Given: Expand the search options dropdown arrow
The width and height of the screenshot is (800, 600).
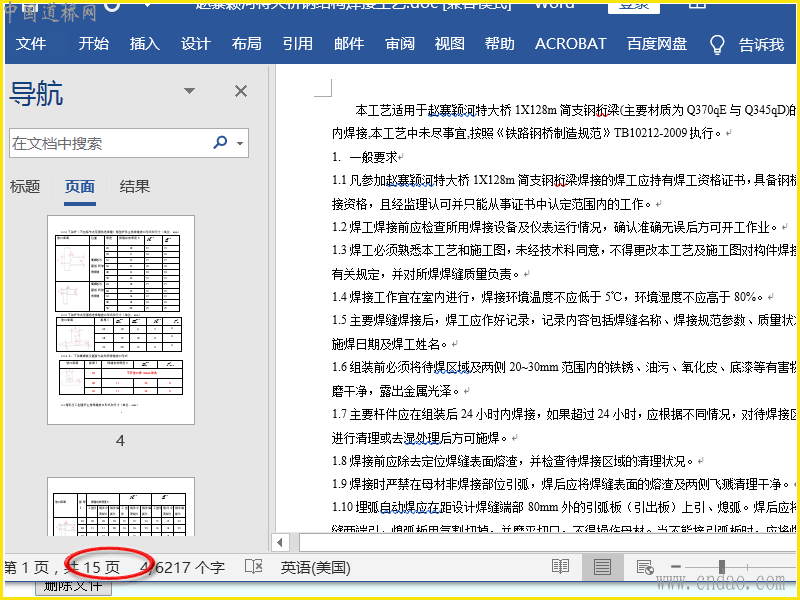Looking at the screenshot, I should [240, 143].
